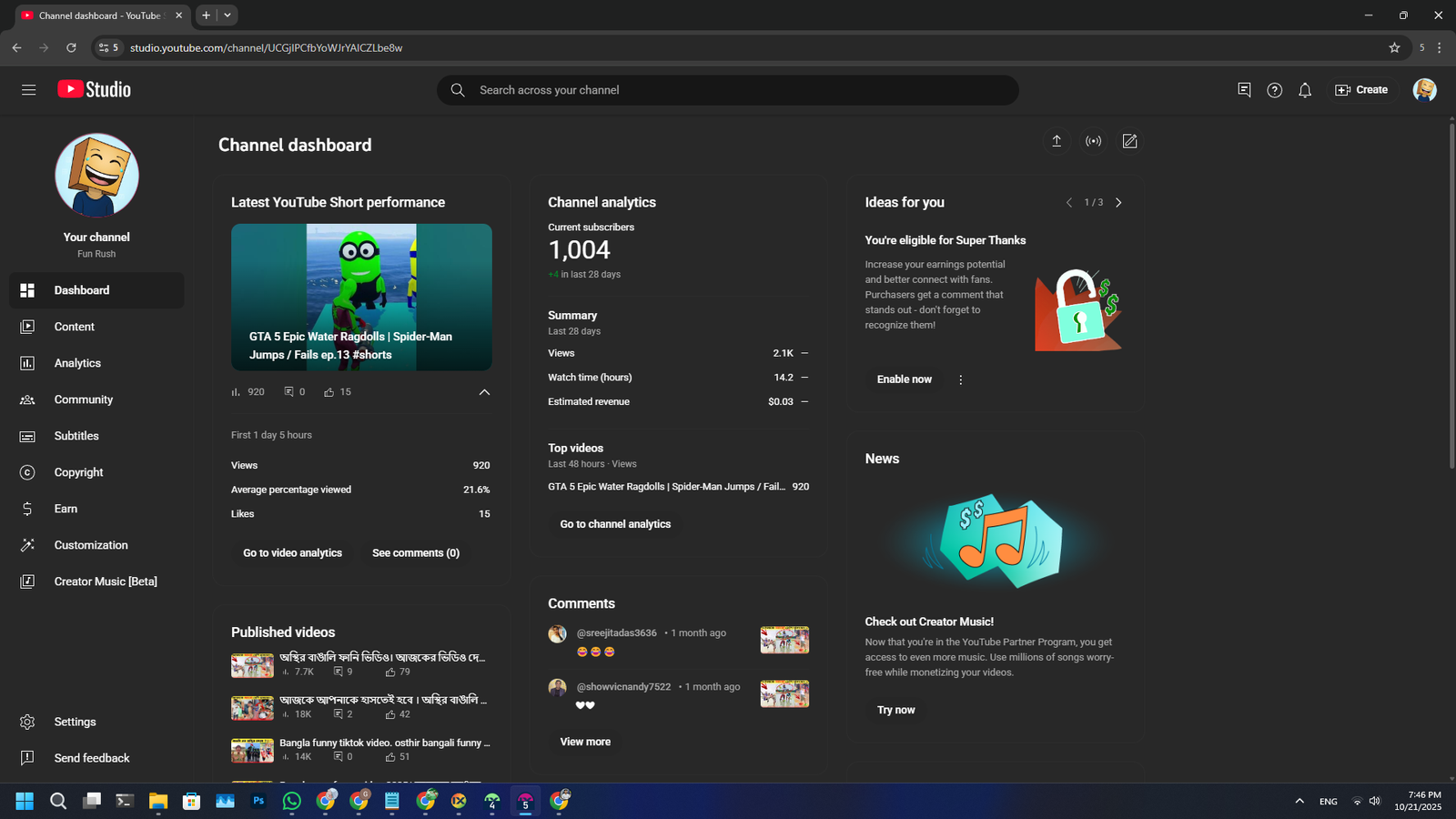Open the GTA 5 Short thumbnail

(361, 297)
